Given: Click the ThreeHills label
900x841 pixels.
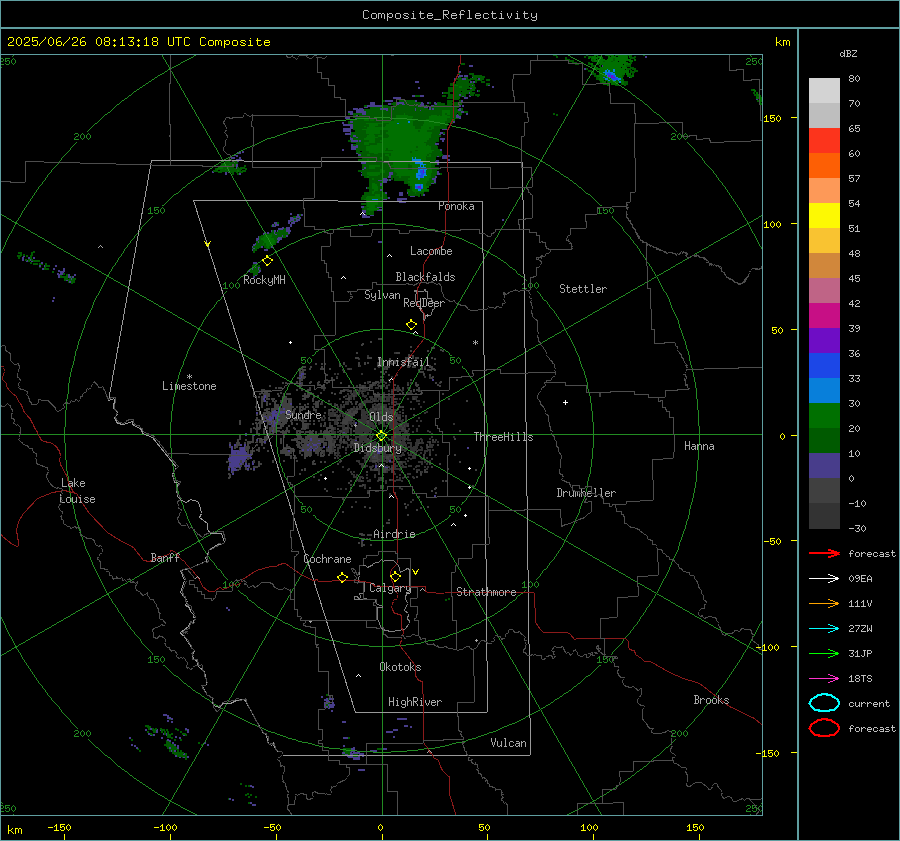Looking at the screenshot, I should coord(503,437).
